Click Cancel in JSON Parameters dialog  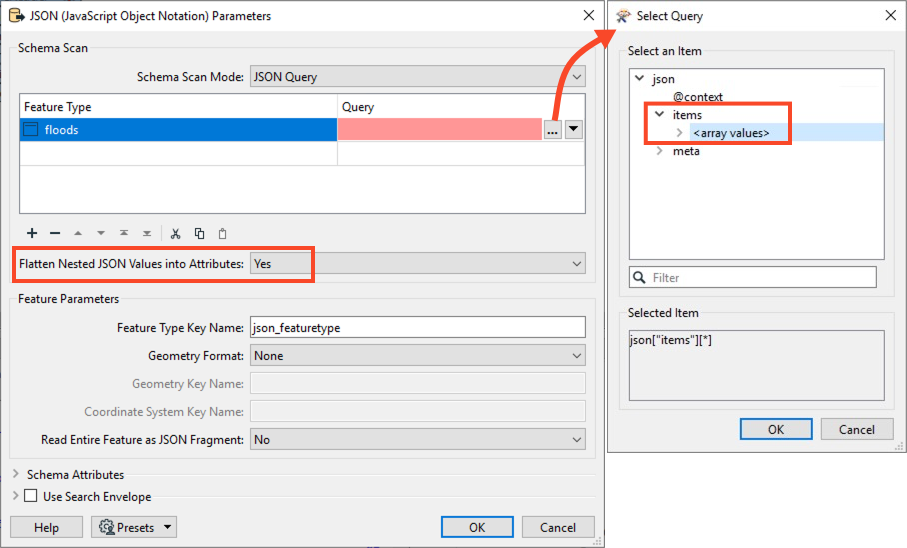pyautogui.click(x=558, y=527)
